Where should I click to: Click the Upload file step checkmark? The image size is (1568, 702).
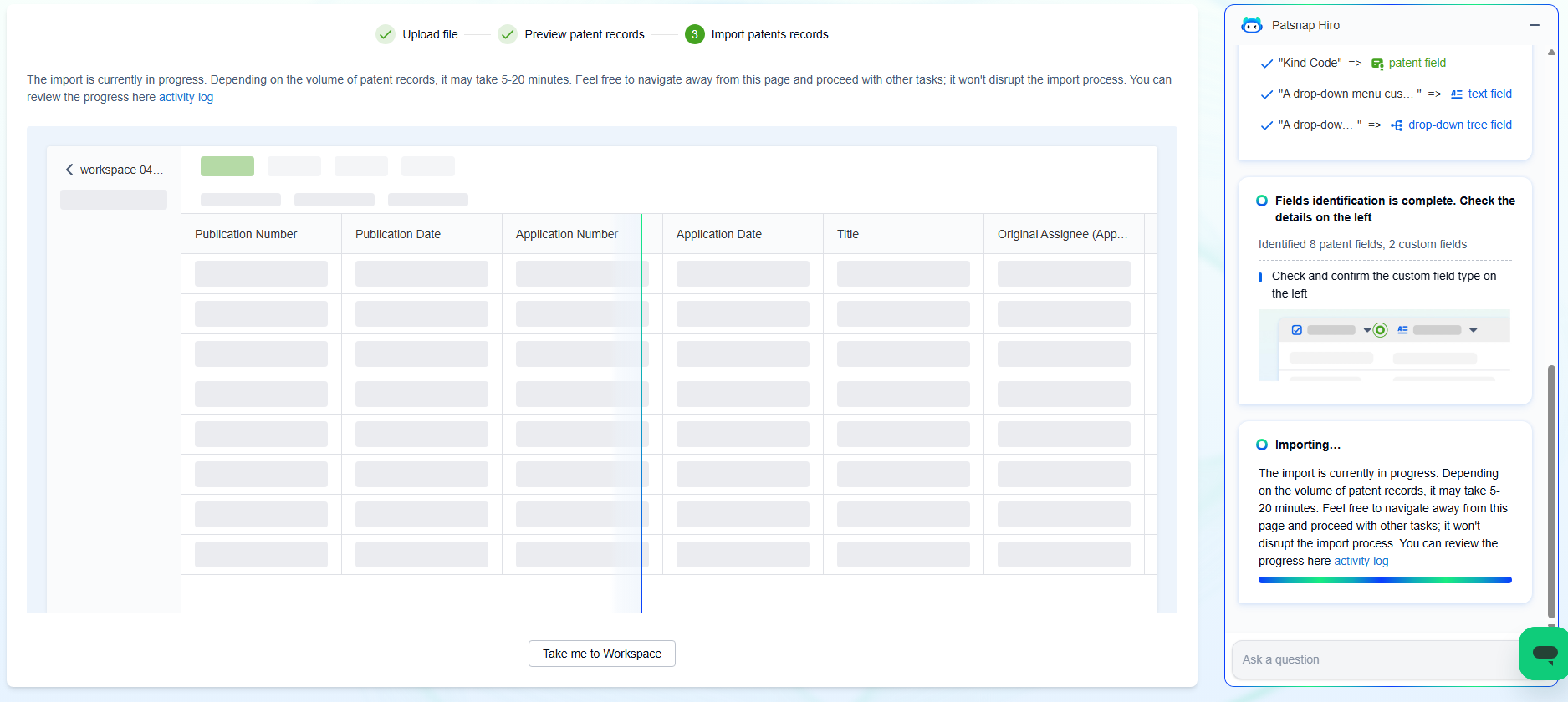(x=386, y=34)
